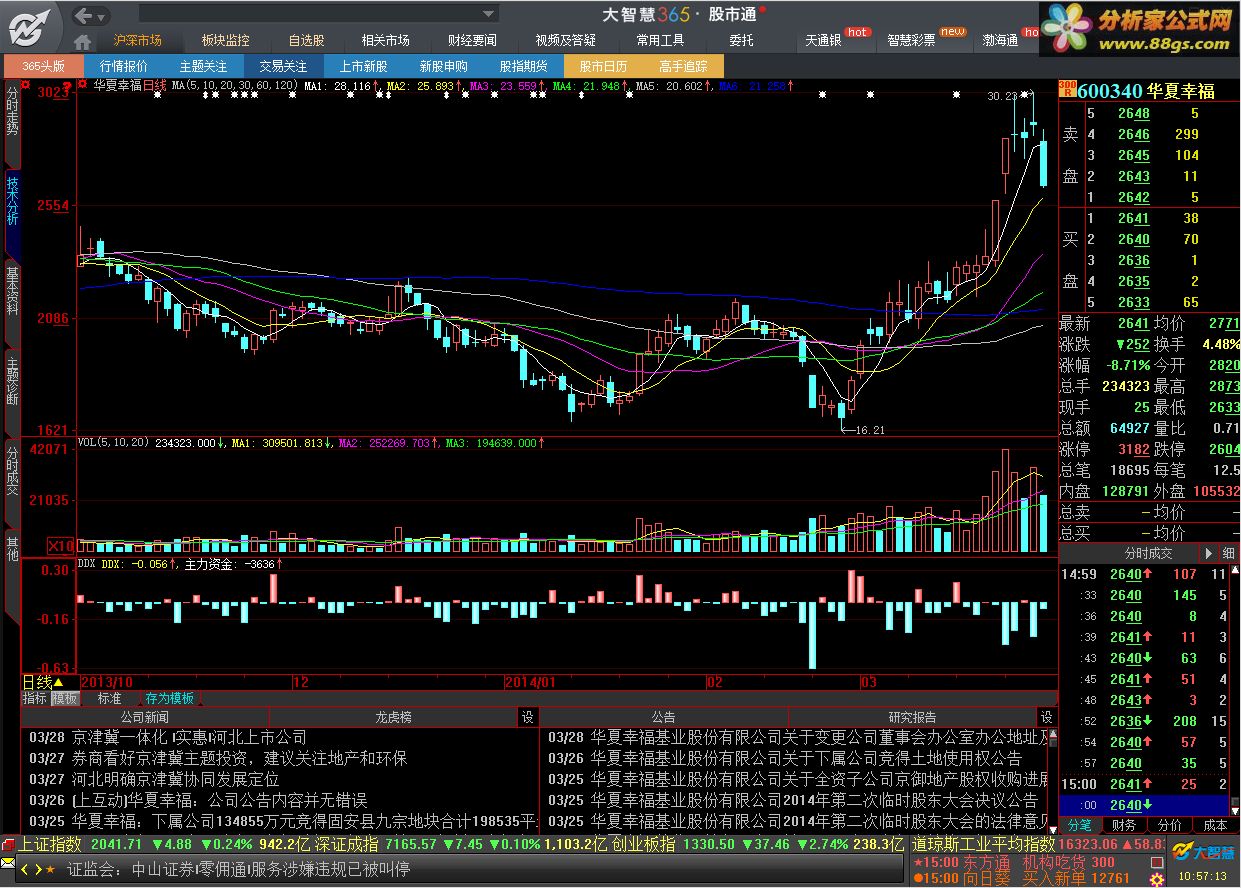
Task: Click the envelope message icon in status bar
Action: pyautogui.click(x=8, y=862)
